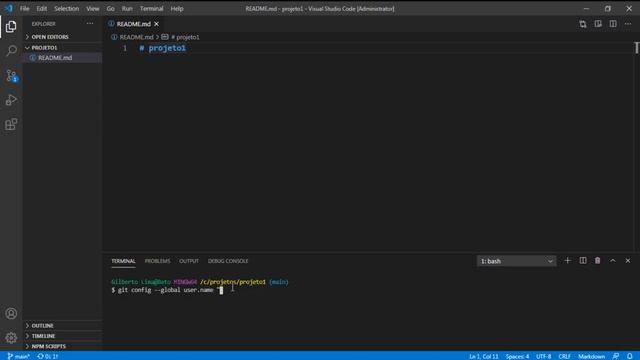Expand the Open Editors section
Image resolution: width=640 pixels, height=360 pixels.
point(63,37)
